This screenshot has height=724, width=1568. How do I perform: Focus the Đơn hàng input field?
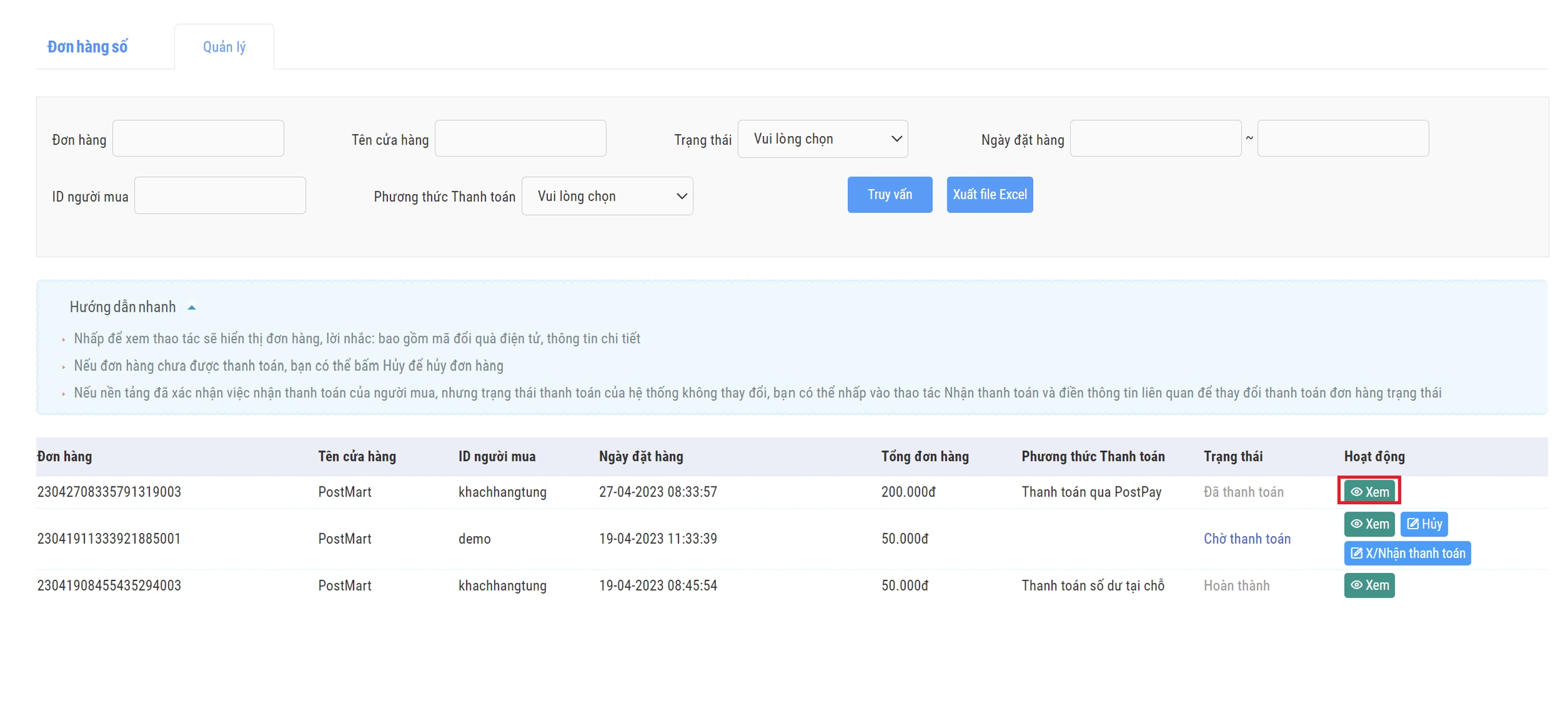pyautogui.click(x=198, y=139)
